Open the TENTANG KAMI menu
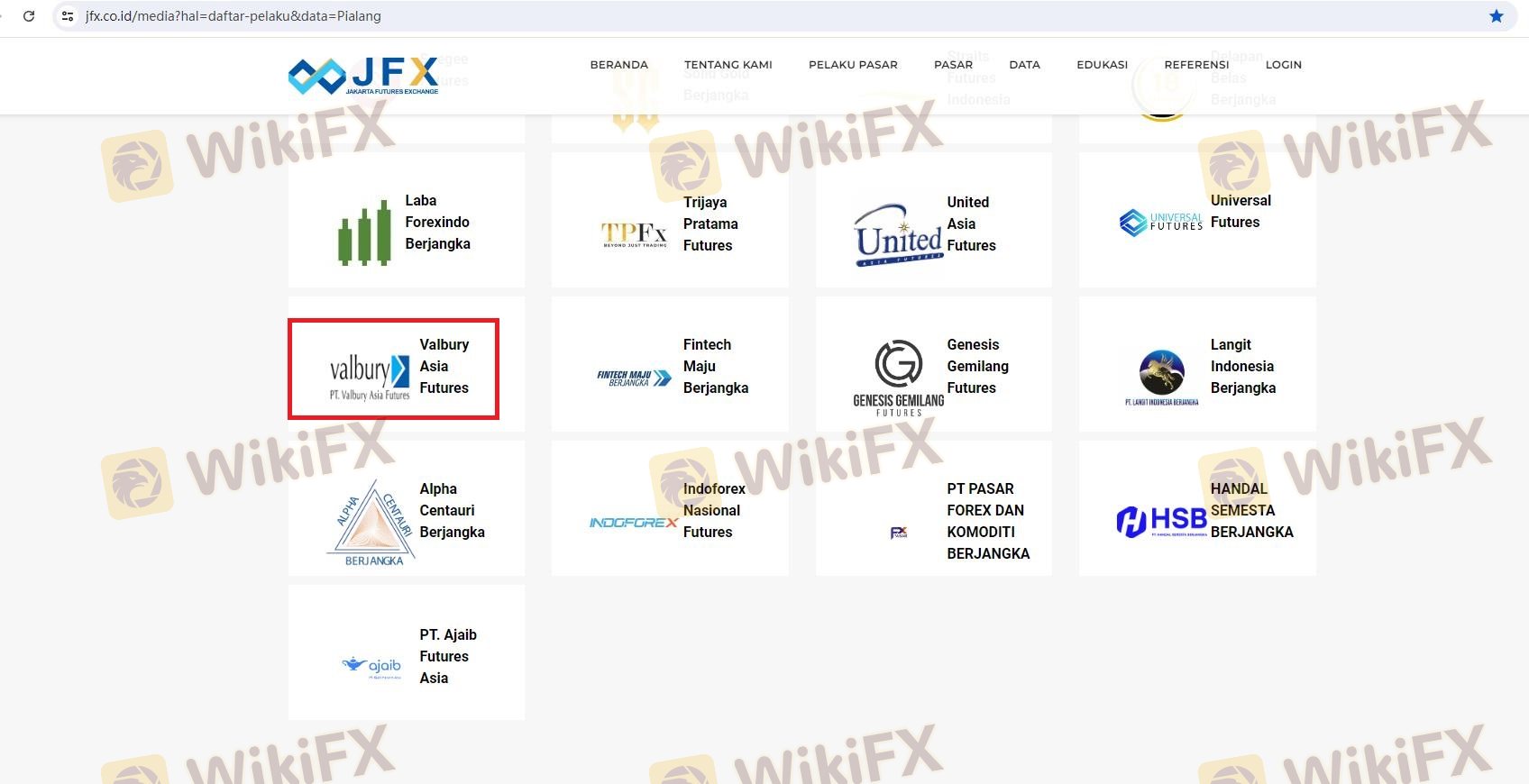Screen dimensions: 1529x784 [x=728, y=65]
